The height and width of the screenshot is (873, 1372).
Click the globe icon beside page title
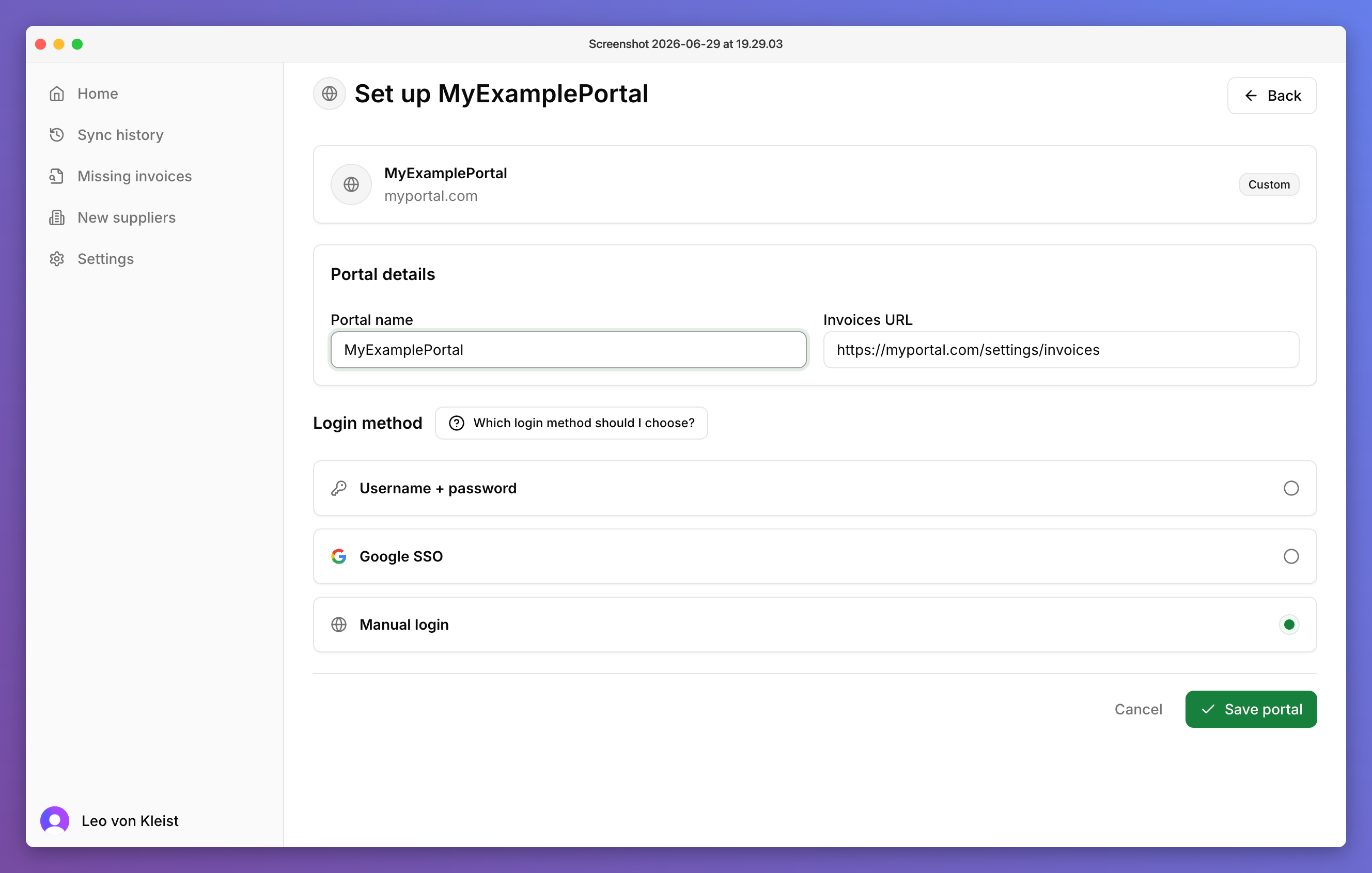click(330, 93)
